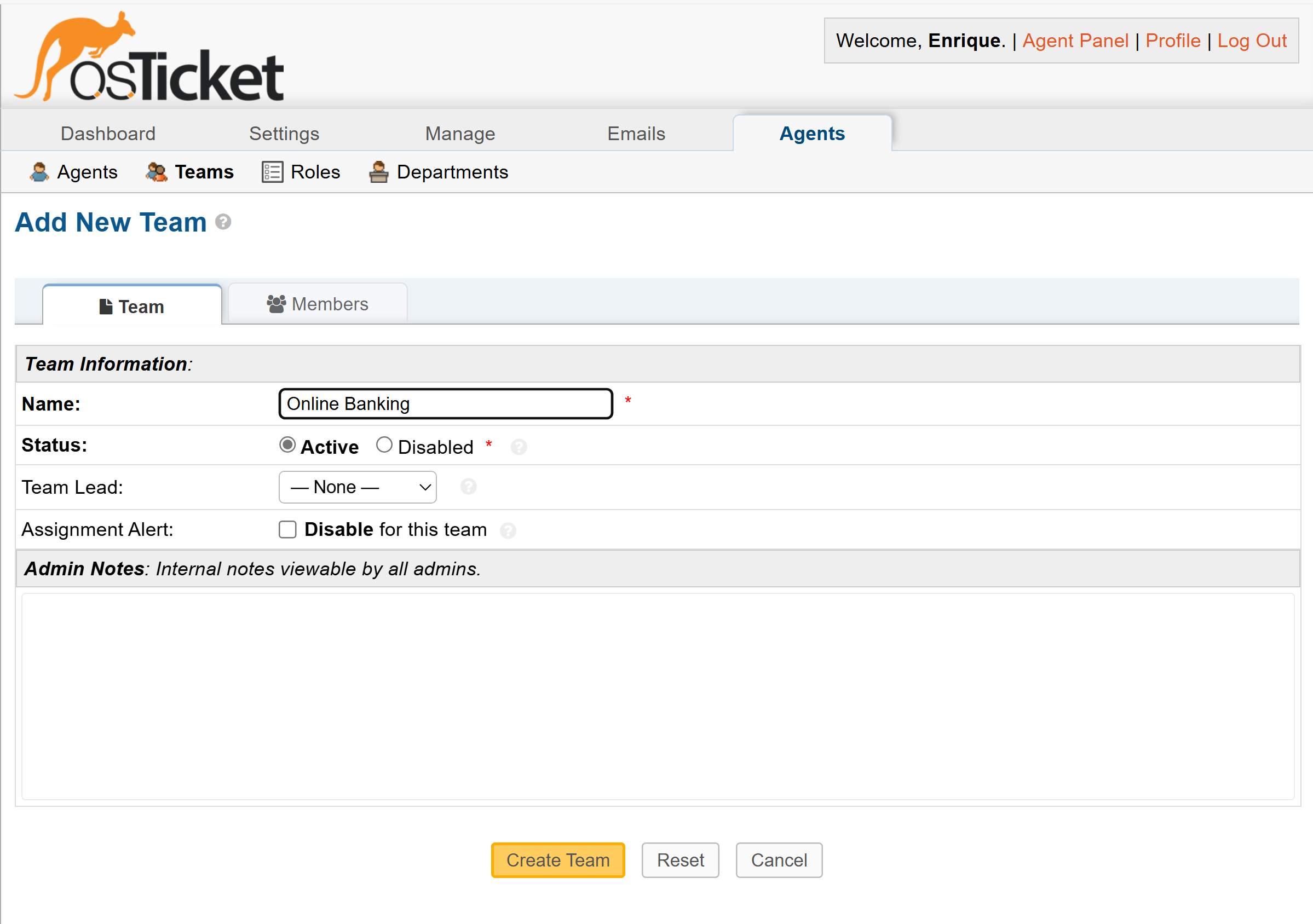Click the Create Team button
1313x924 pixels.
558,860
